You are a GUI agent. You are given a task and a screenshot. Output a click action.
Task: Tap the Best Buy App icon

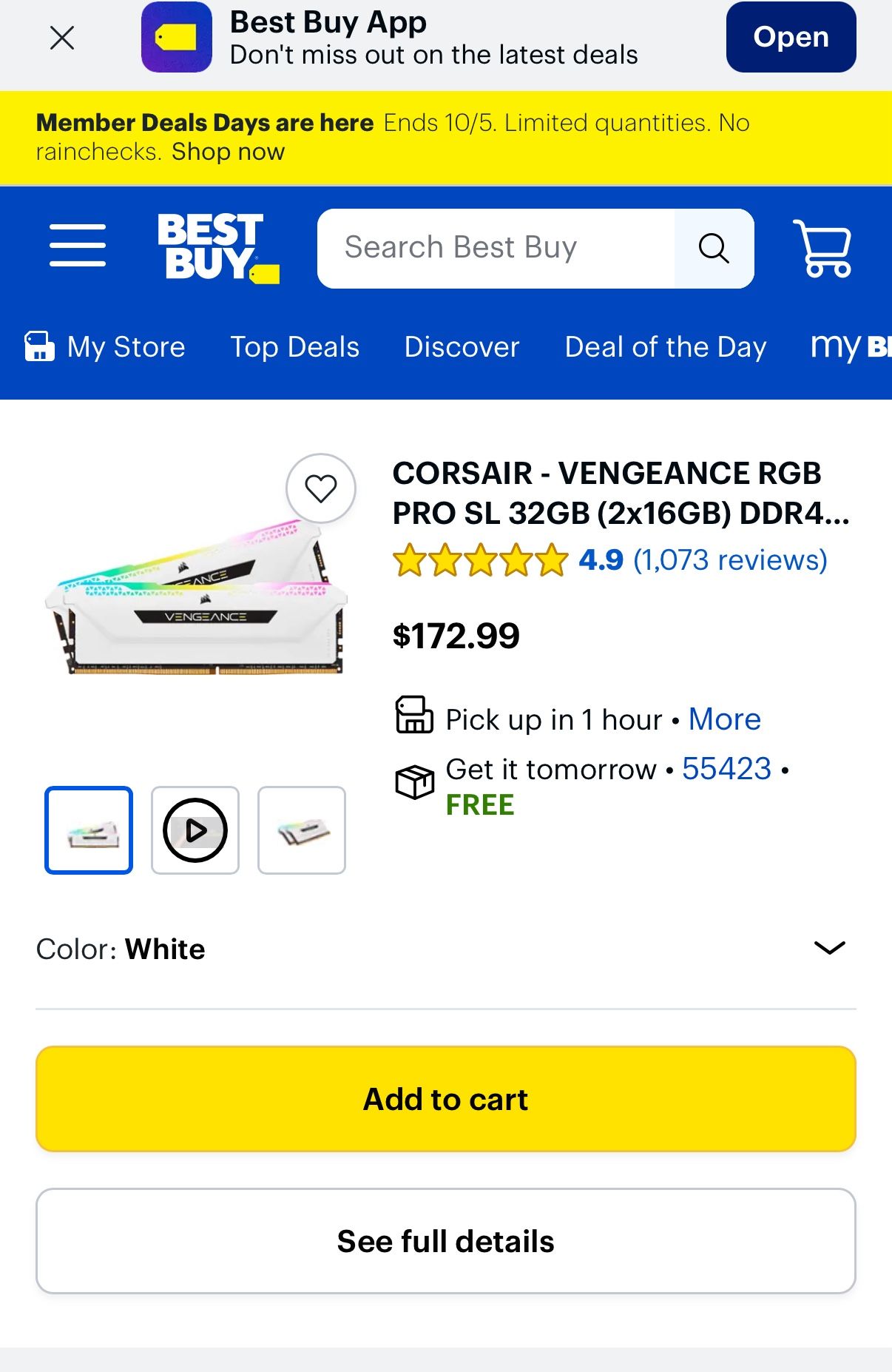click(177, 37)
